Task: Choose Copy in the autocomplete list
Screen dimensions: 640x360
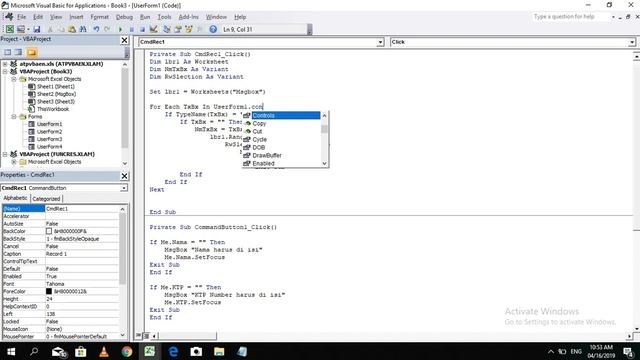Action: click(281, 123)
